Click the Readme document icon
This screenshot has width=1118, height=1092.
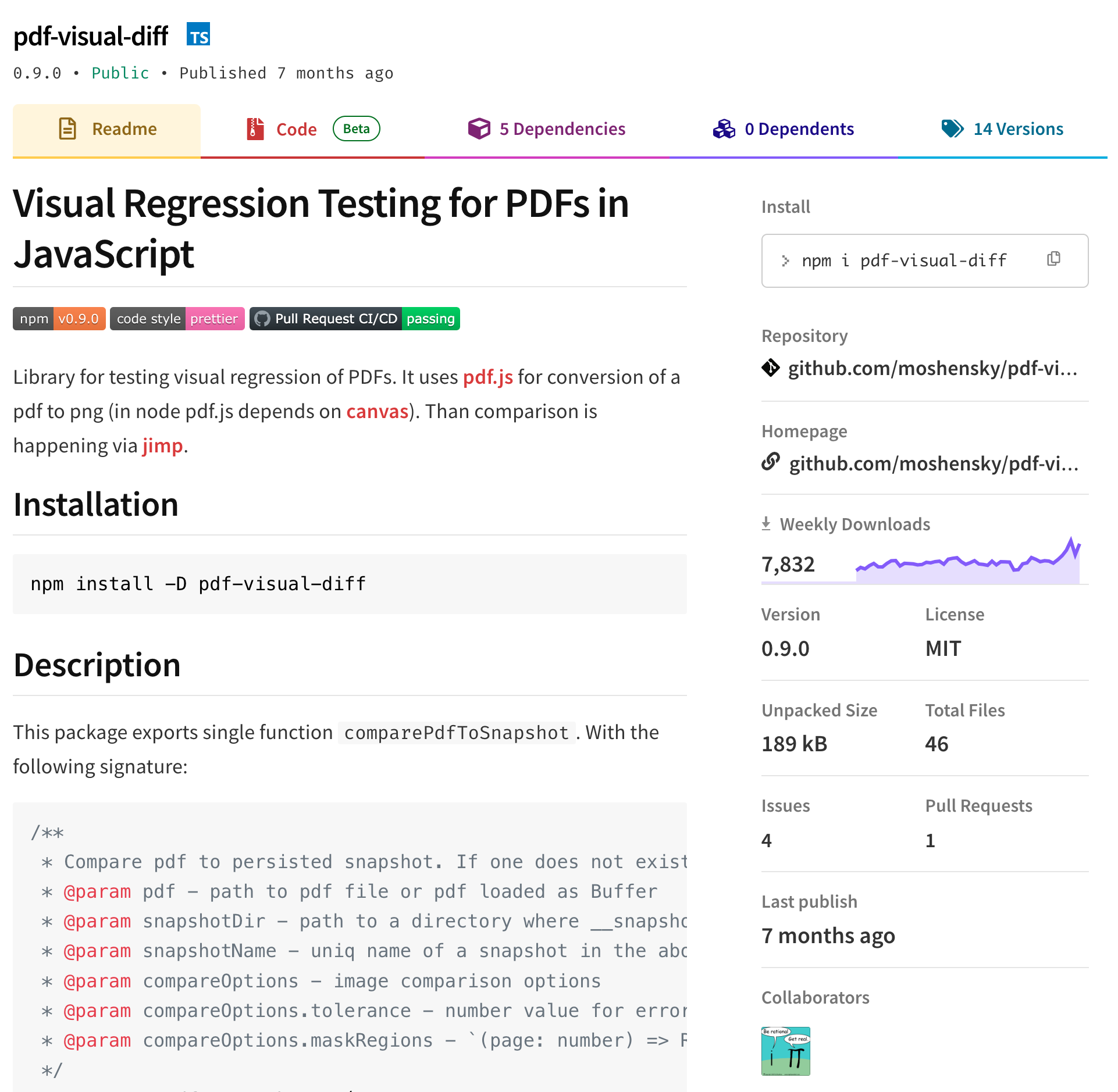click(67, 129)
